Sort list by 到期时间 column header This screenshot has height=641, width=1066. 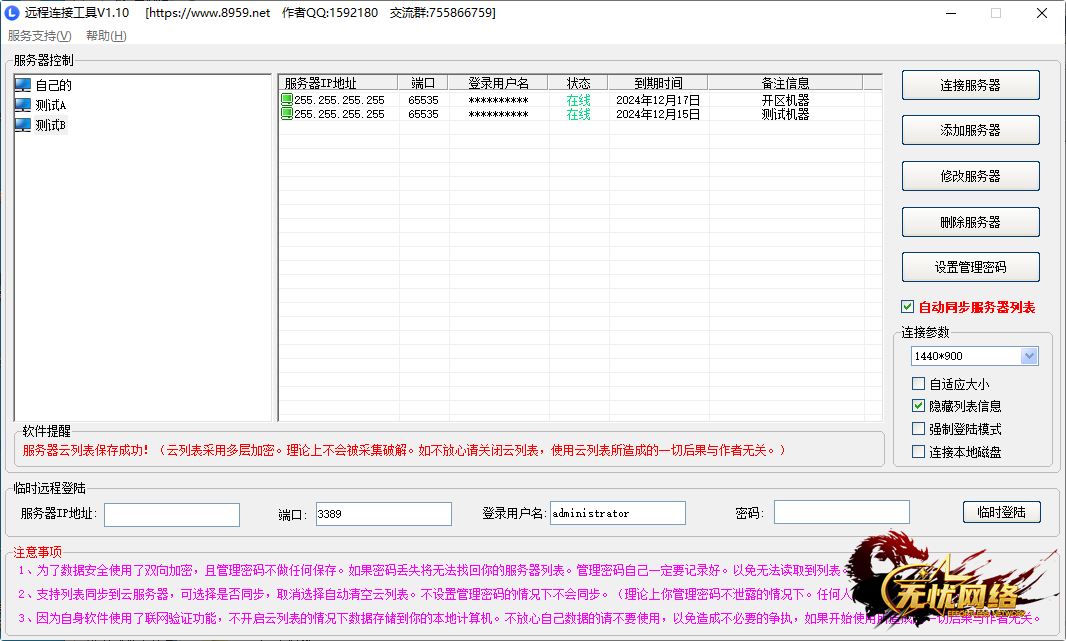(658, 83)
